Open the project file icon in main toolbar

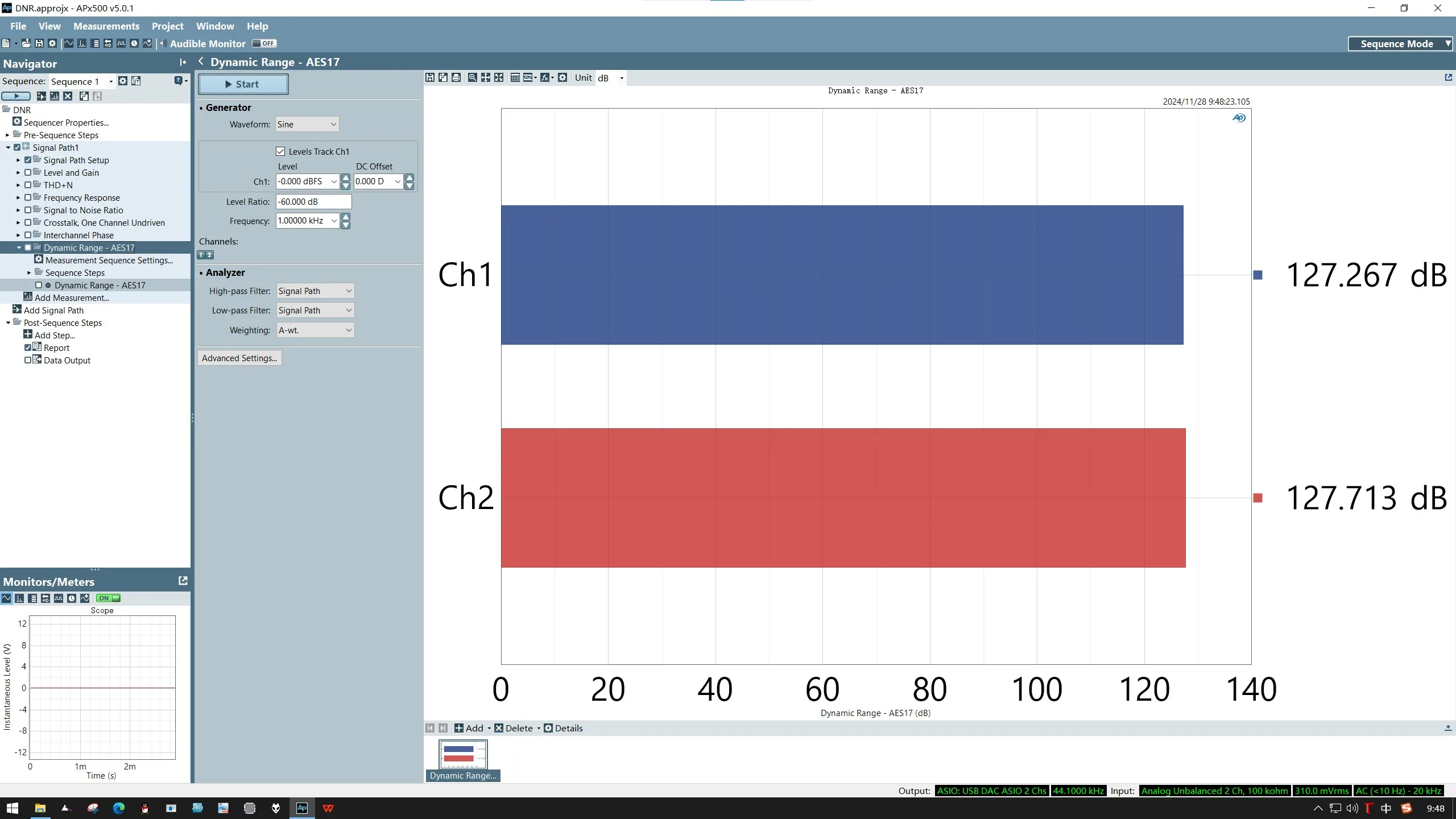click(x=26, y=43)
